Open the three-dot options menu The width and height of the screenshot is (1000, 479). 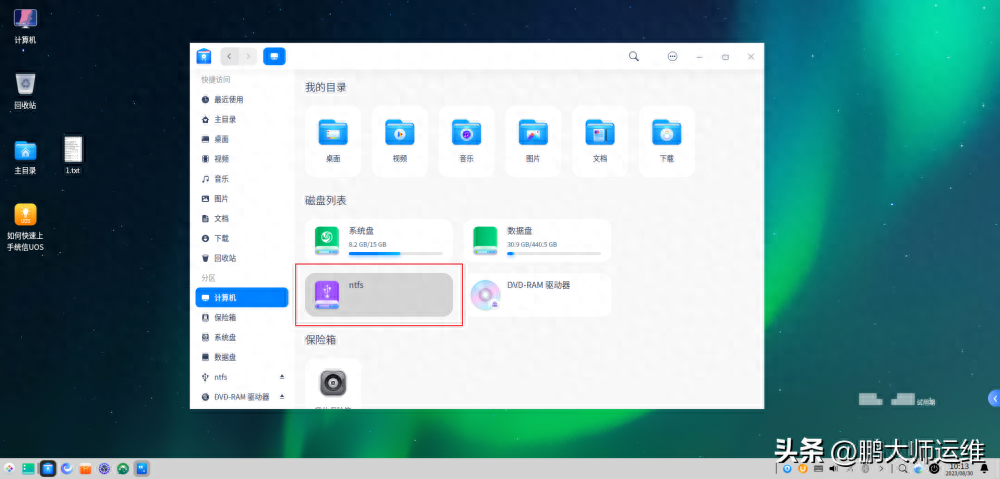[x=672, y=56]
